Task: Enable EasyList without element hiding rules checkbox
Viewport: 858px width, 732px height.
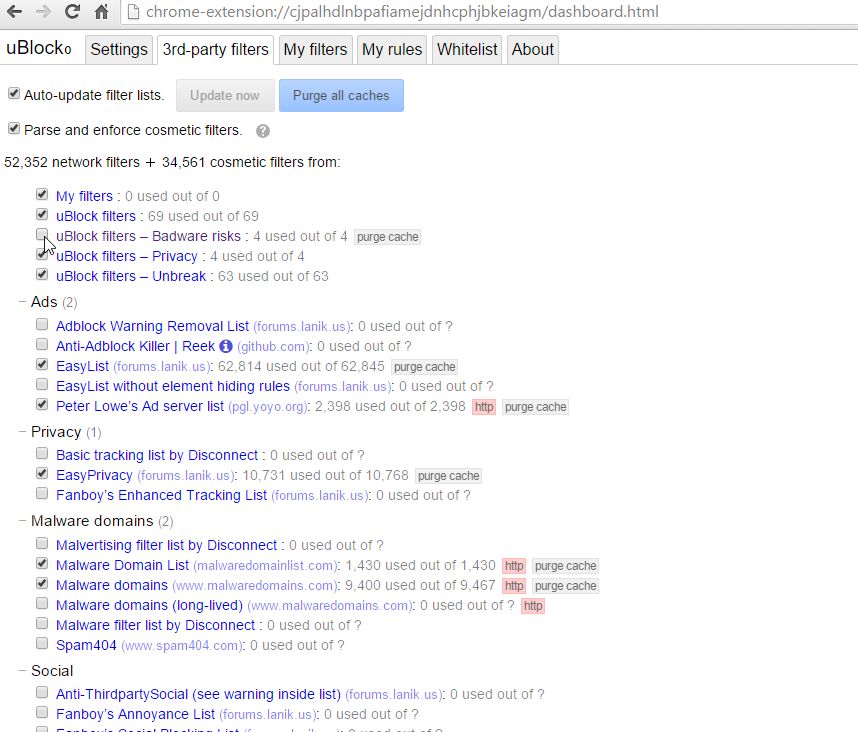Action: tap(42, 385)
